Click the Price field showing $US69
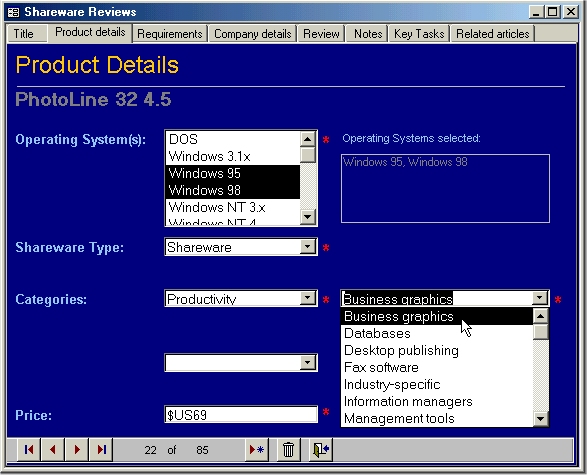587x475 pixels. 241,415
